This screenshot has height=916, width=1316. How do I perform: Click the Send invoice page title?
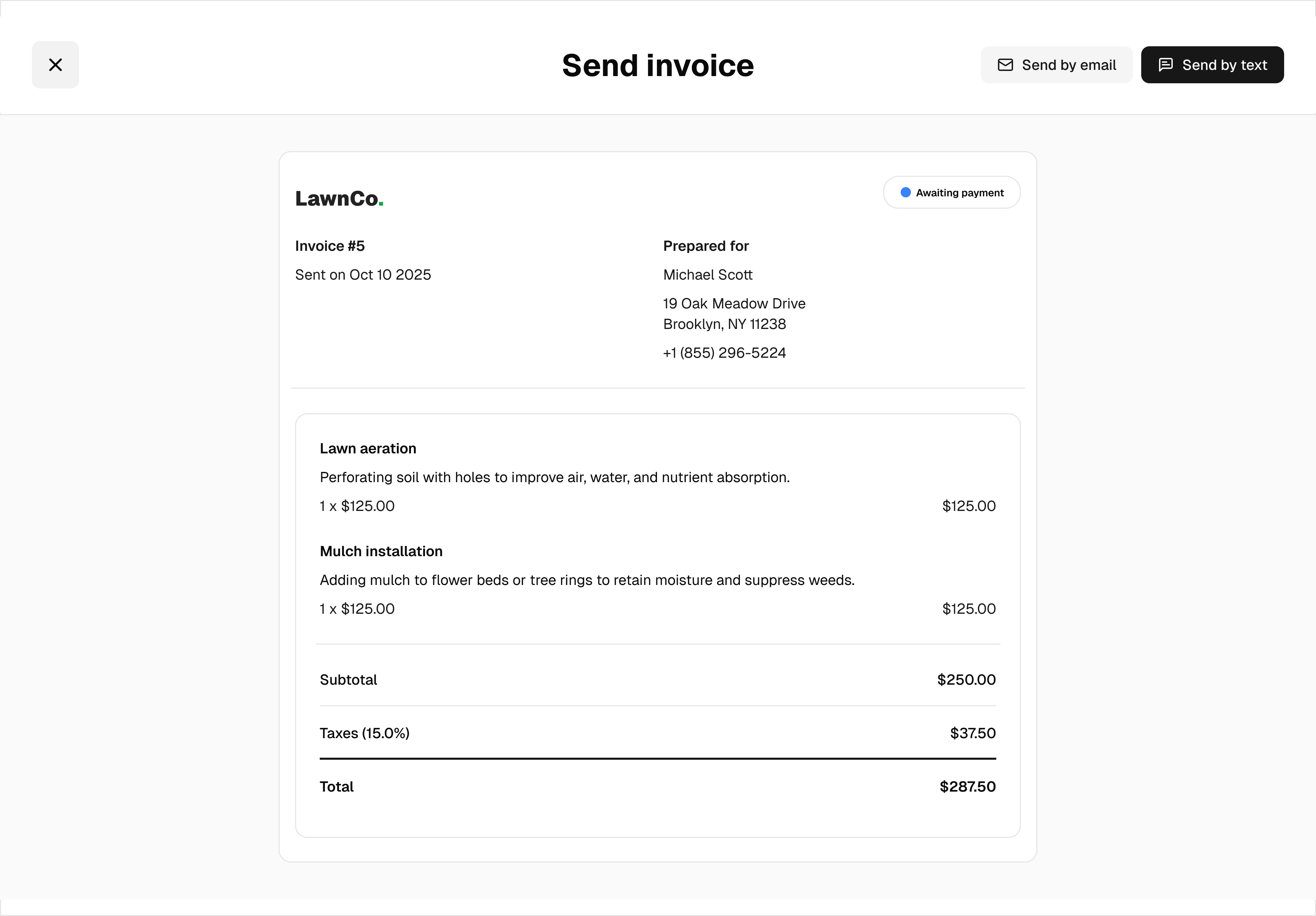[657, 65]
